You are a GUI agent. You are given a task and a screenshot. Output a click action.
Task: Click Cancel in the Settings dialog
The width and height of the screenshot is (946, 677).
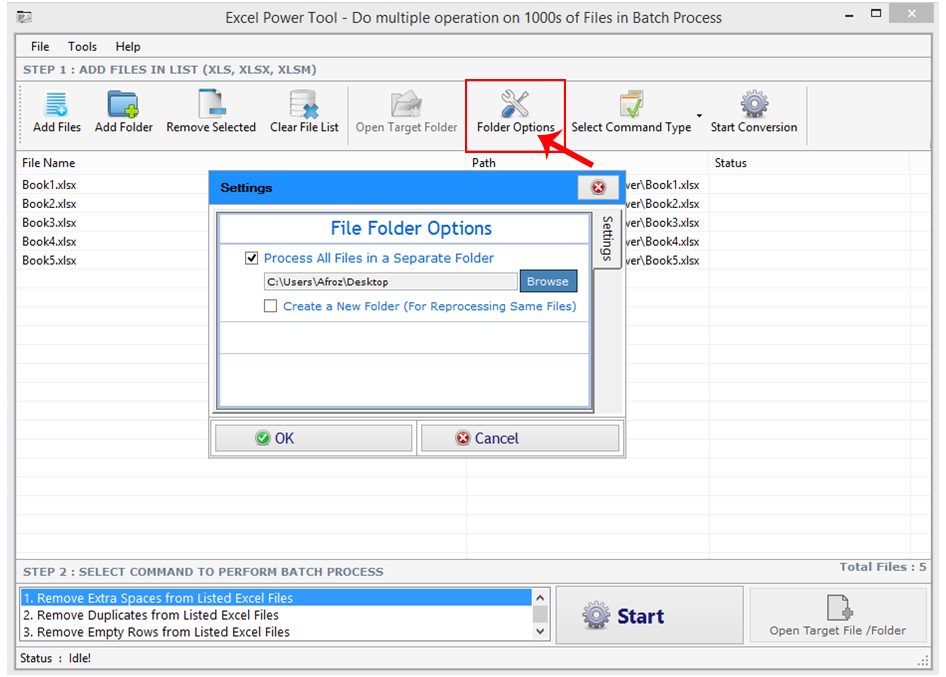click(519, 438)
